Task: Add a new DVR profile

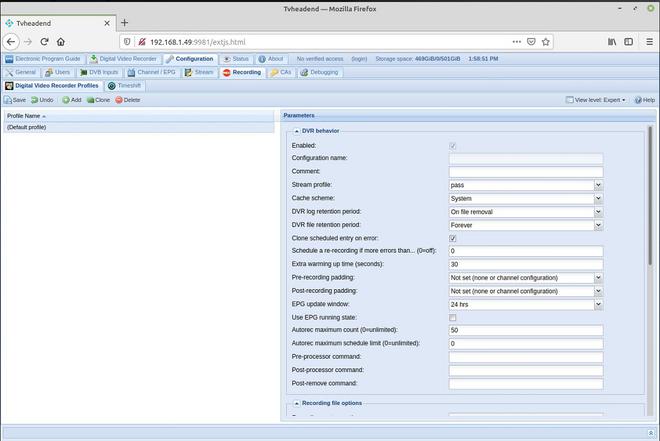Action: (72, 100)
